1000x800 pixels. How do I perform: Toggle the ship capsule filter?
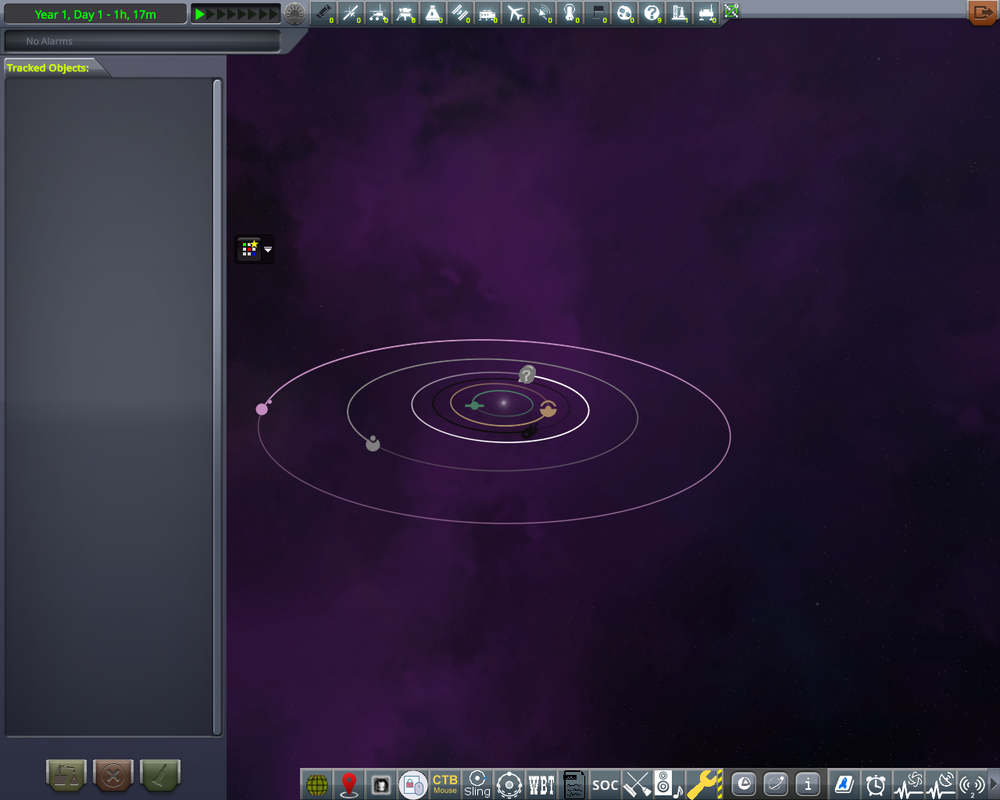pyautogui.click(x=433, y=13)
